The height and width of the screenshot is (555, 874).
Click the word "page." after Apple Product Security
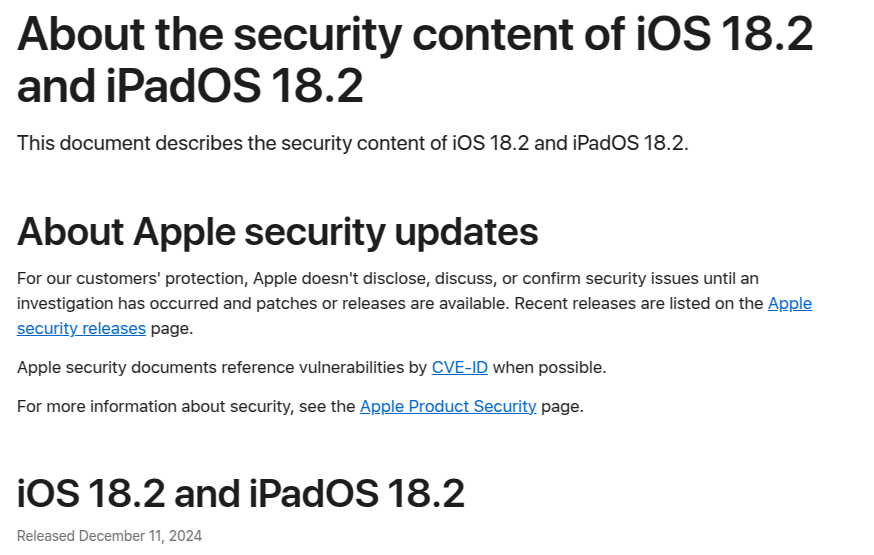point(562,406)
